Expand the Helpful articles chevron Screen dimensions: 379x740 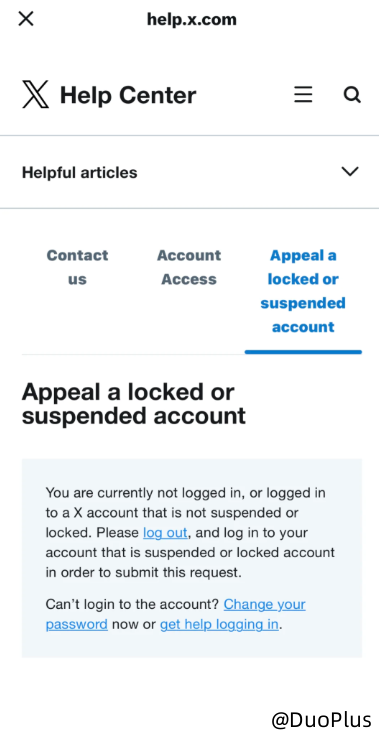coord(350,171)
